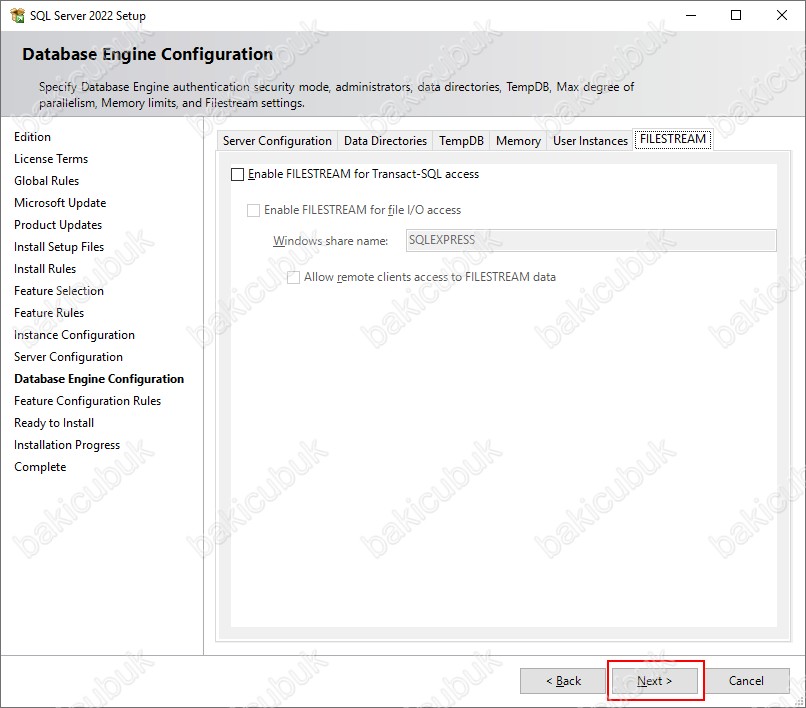Screen dimensions: 806x708
Task: Enable FILESTREAM for Transact-SQL access checkbox
Action: (x=237, y=174)
